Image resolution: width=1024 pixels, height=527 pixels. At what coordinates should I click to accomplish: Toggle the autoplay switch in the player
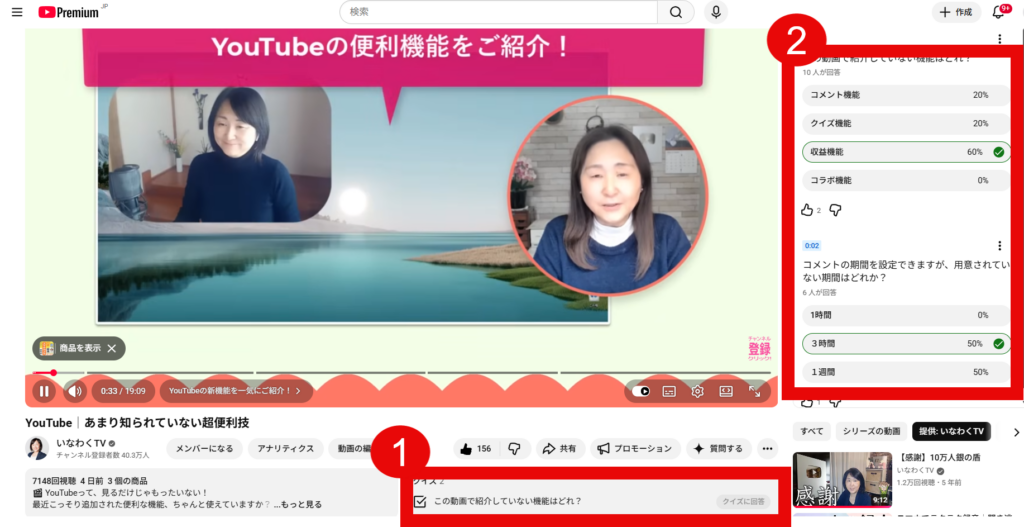pyautogui.click(x=641, y=391)
